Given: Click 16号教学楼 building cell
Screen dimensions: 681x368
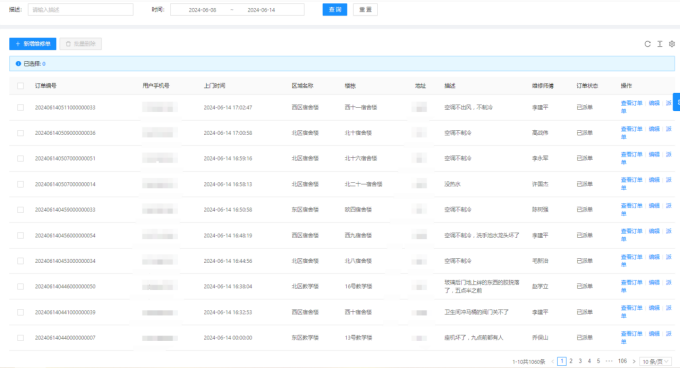Looking at the screenshot, I should click(x=358, y=287).
